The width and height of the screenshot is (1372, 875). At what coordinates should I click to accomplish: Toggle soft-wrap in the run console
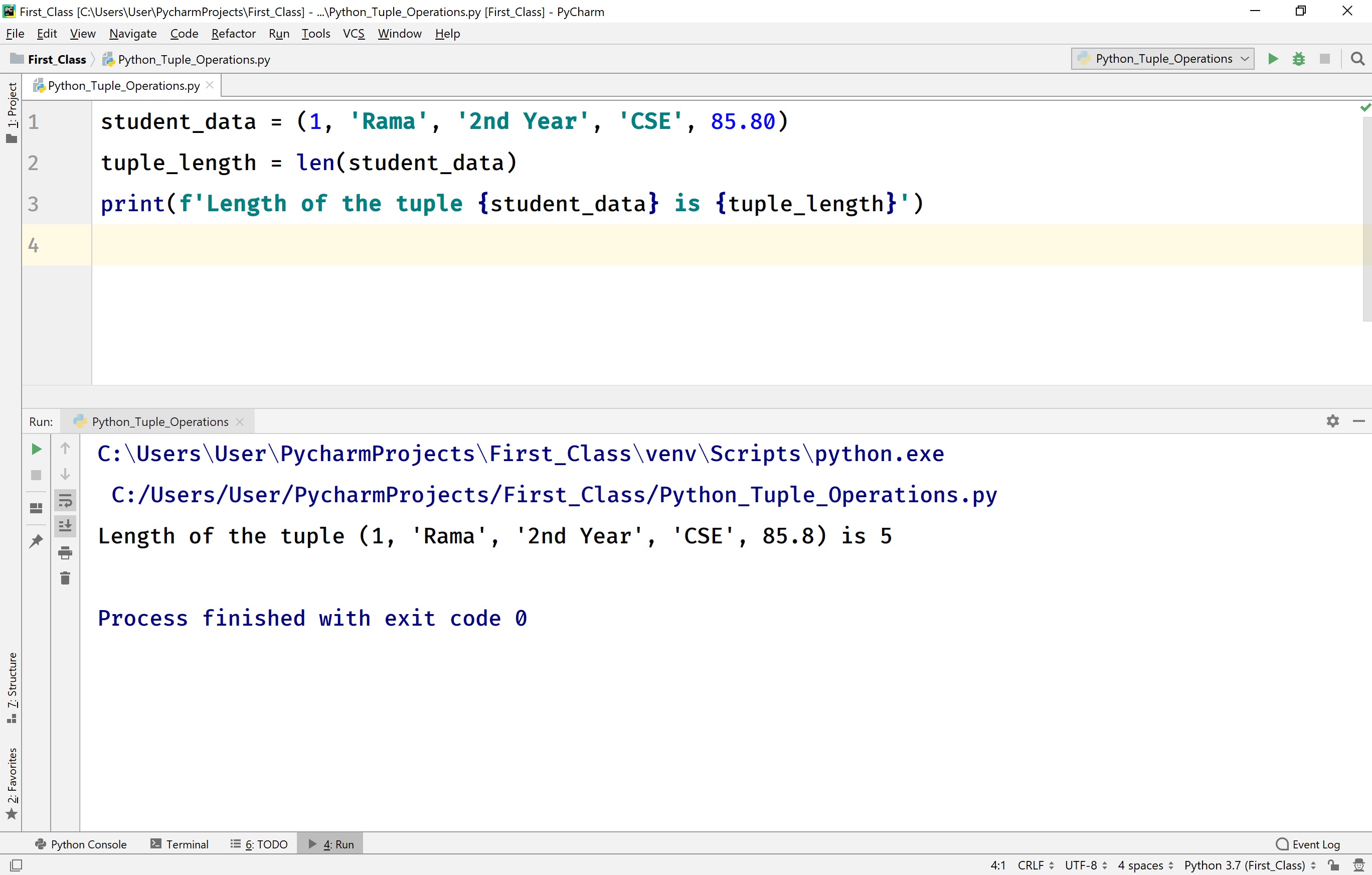(x=66, y=501)
